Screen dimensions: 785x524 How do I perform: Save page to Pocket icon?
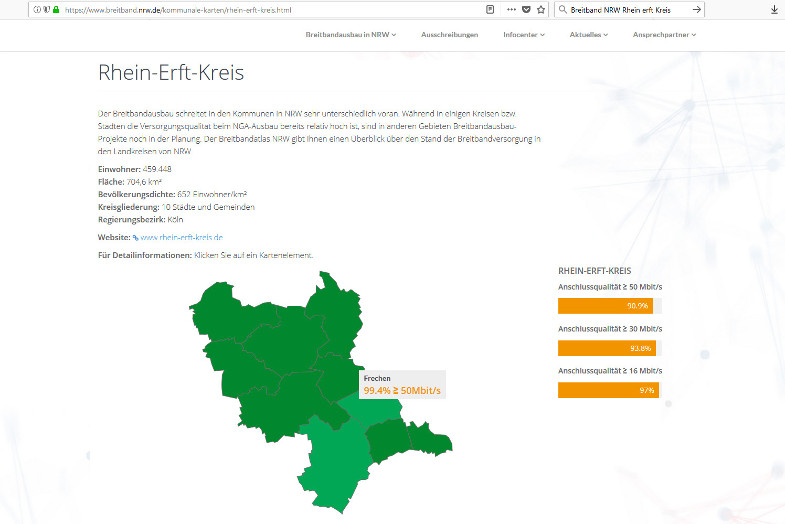point(526,10)
